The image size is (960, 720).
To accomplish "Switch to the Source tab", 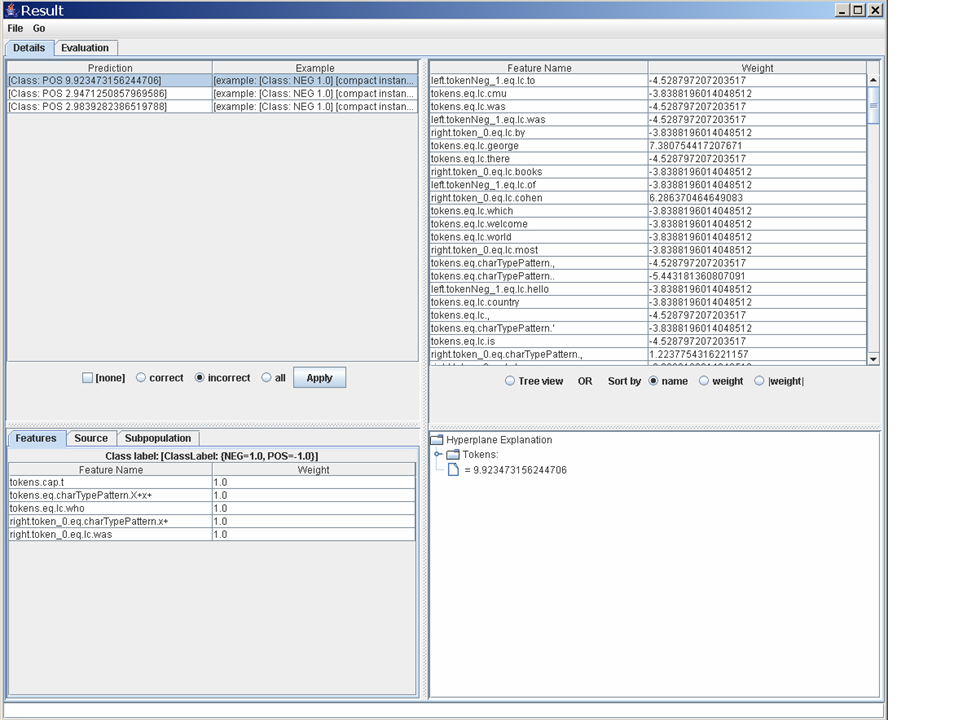I will pos(91,438).
